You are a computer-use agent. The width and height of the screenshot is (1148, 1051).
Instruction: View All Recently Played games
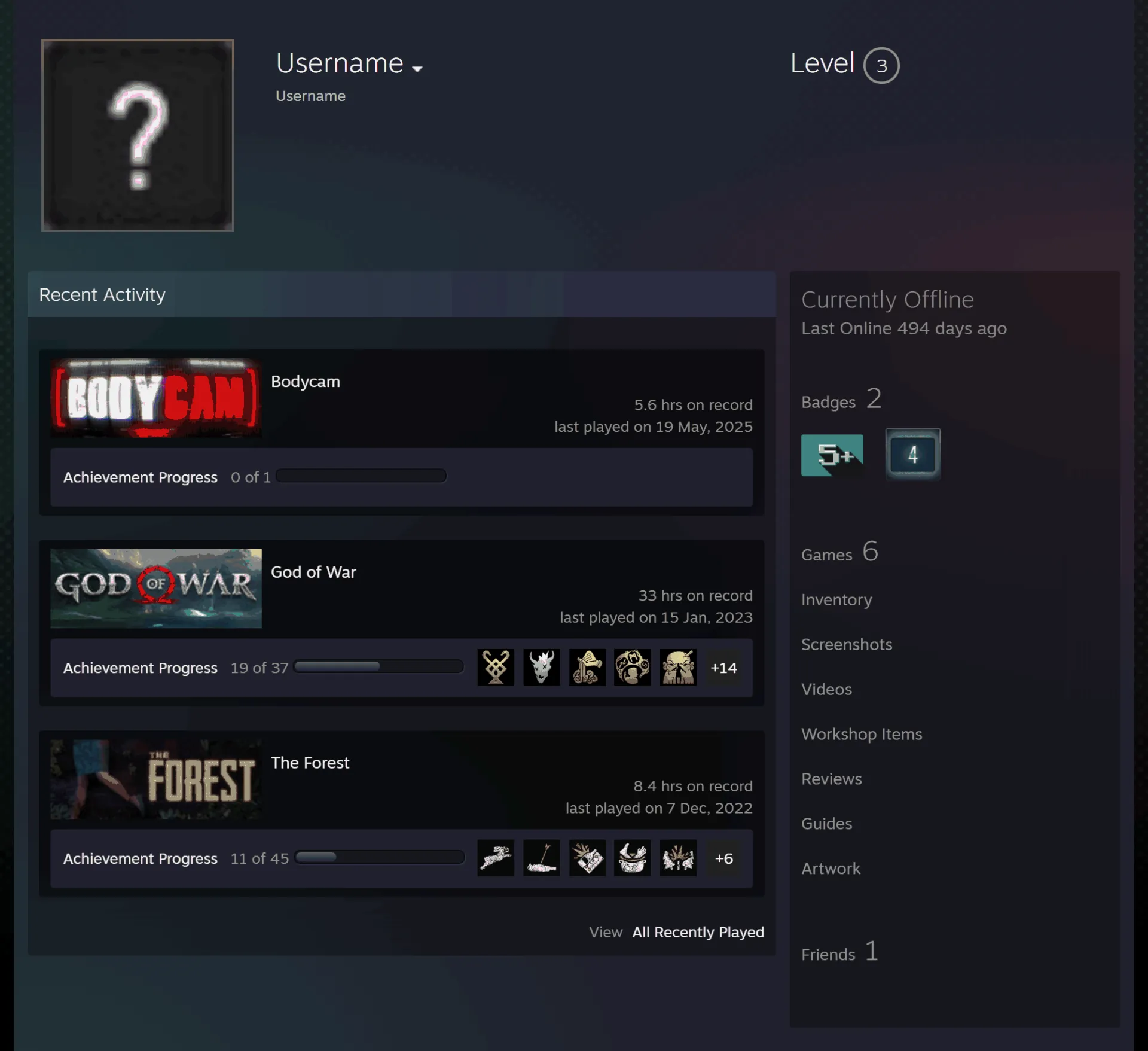pyautogui.click(x=698, y=932)
